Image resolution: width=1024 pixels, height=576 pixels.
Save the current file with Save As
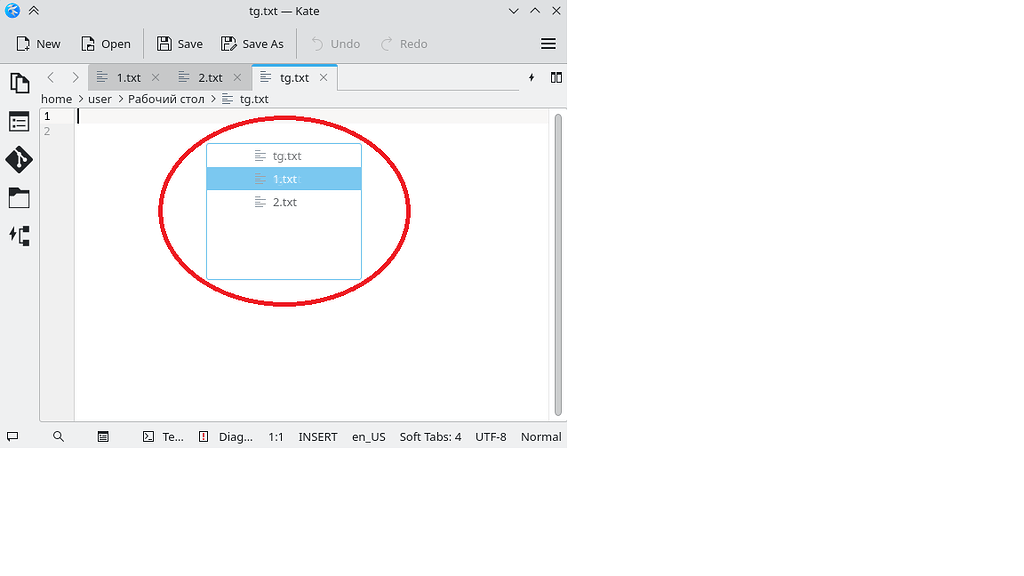[252, 43]
